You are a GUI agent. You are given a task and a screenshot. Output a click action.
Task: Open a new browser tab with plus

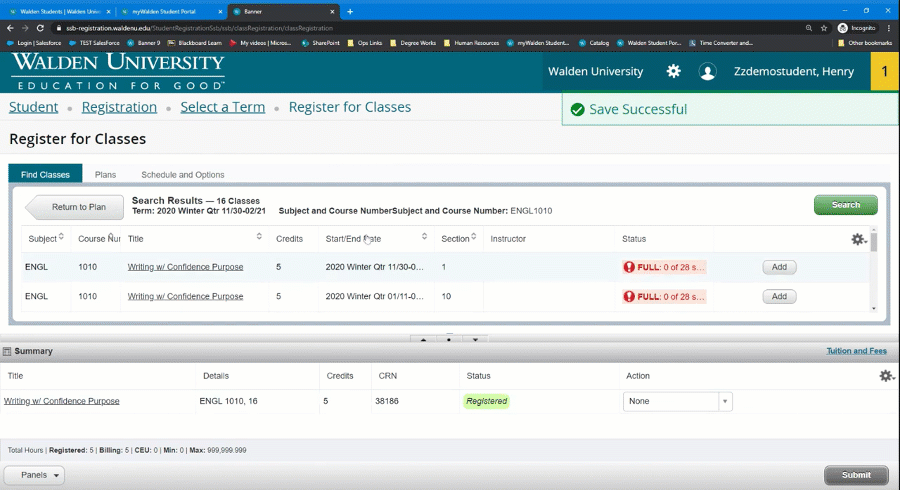coord(350,11)
